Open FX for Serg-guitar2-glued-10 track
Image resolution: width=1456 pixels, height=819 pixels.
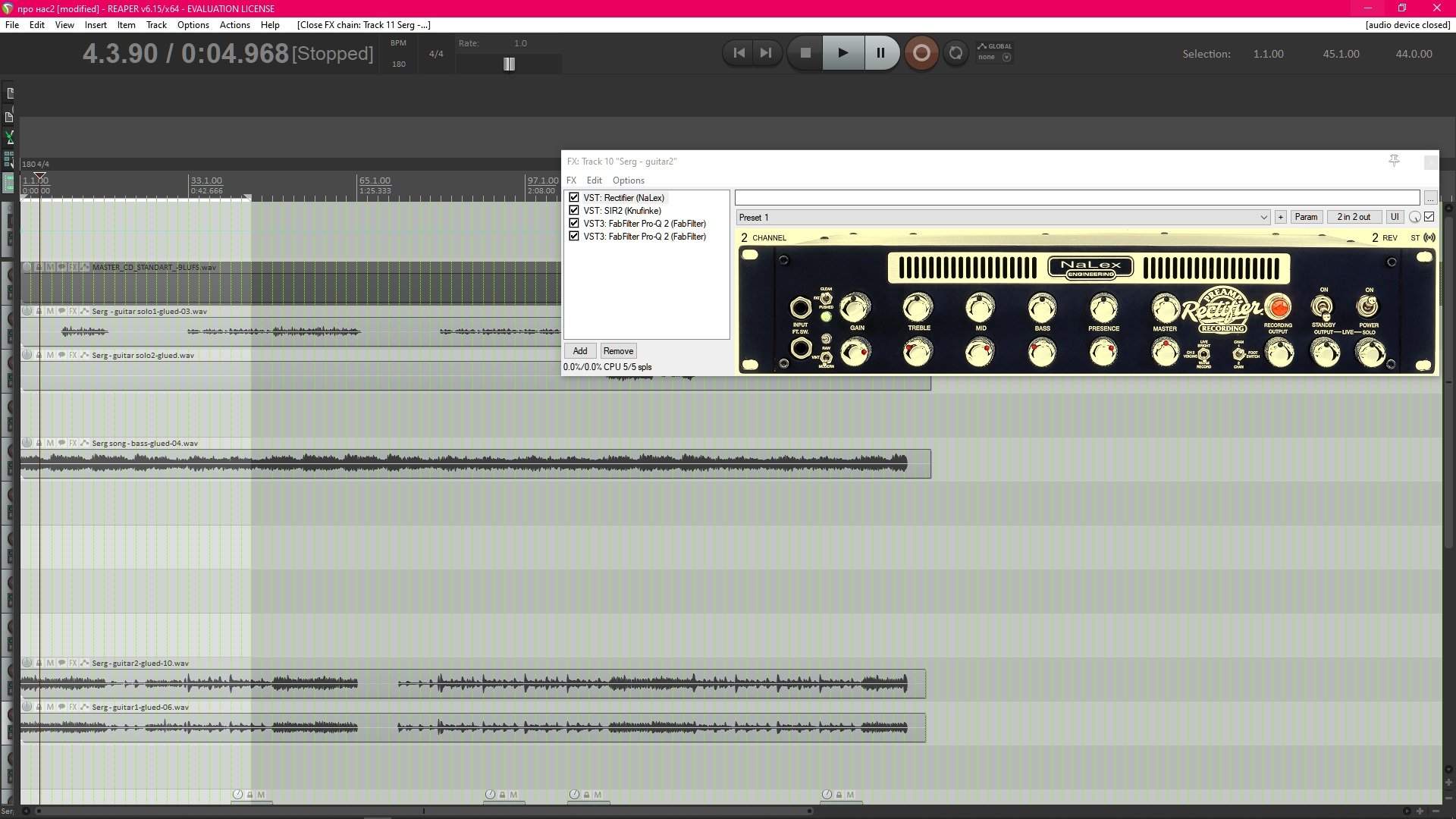[73, 664]
